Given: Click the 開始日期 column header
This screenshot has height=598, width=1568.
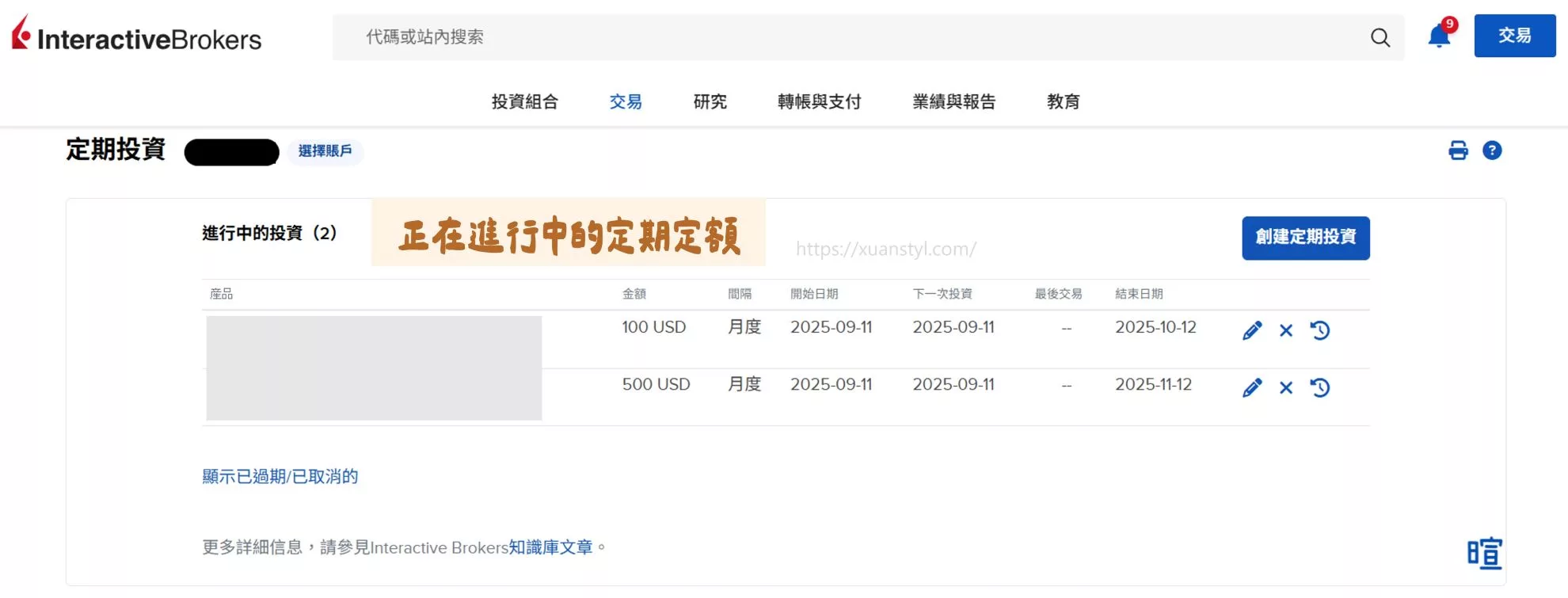Looking at the screenshot, I should [x=814, y=294].
